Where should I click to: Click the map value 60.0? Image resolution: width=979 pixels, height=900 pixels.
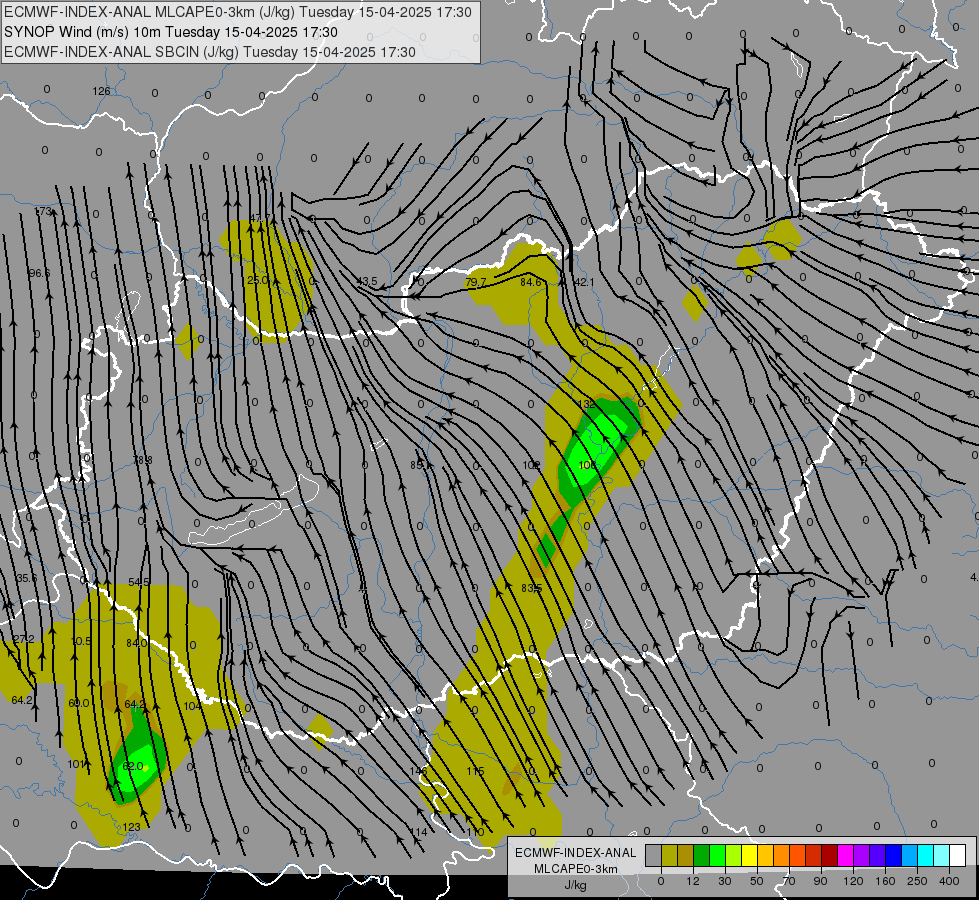coord(79,703)
